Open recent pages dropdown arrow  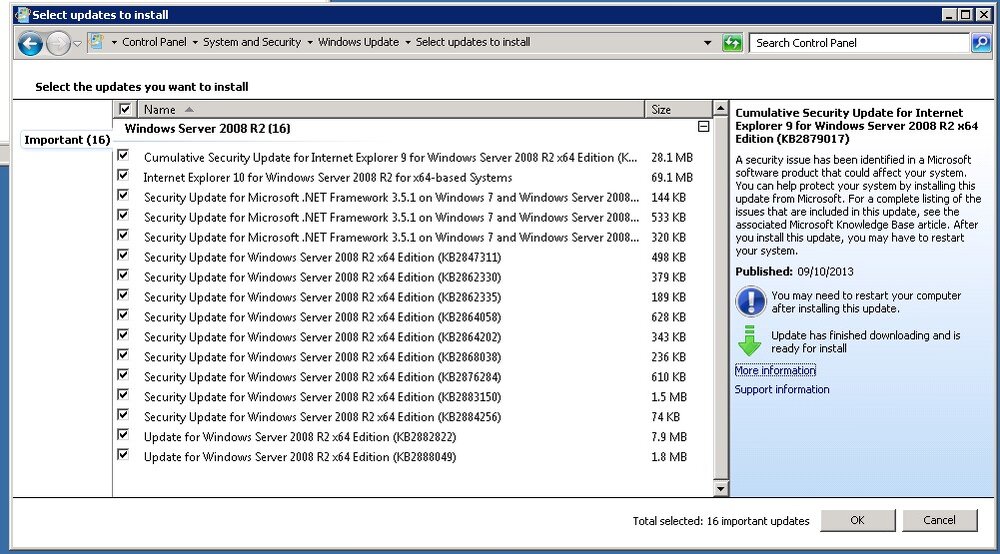click(x=77, y=43)
